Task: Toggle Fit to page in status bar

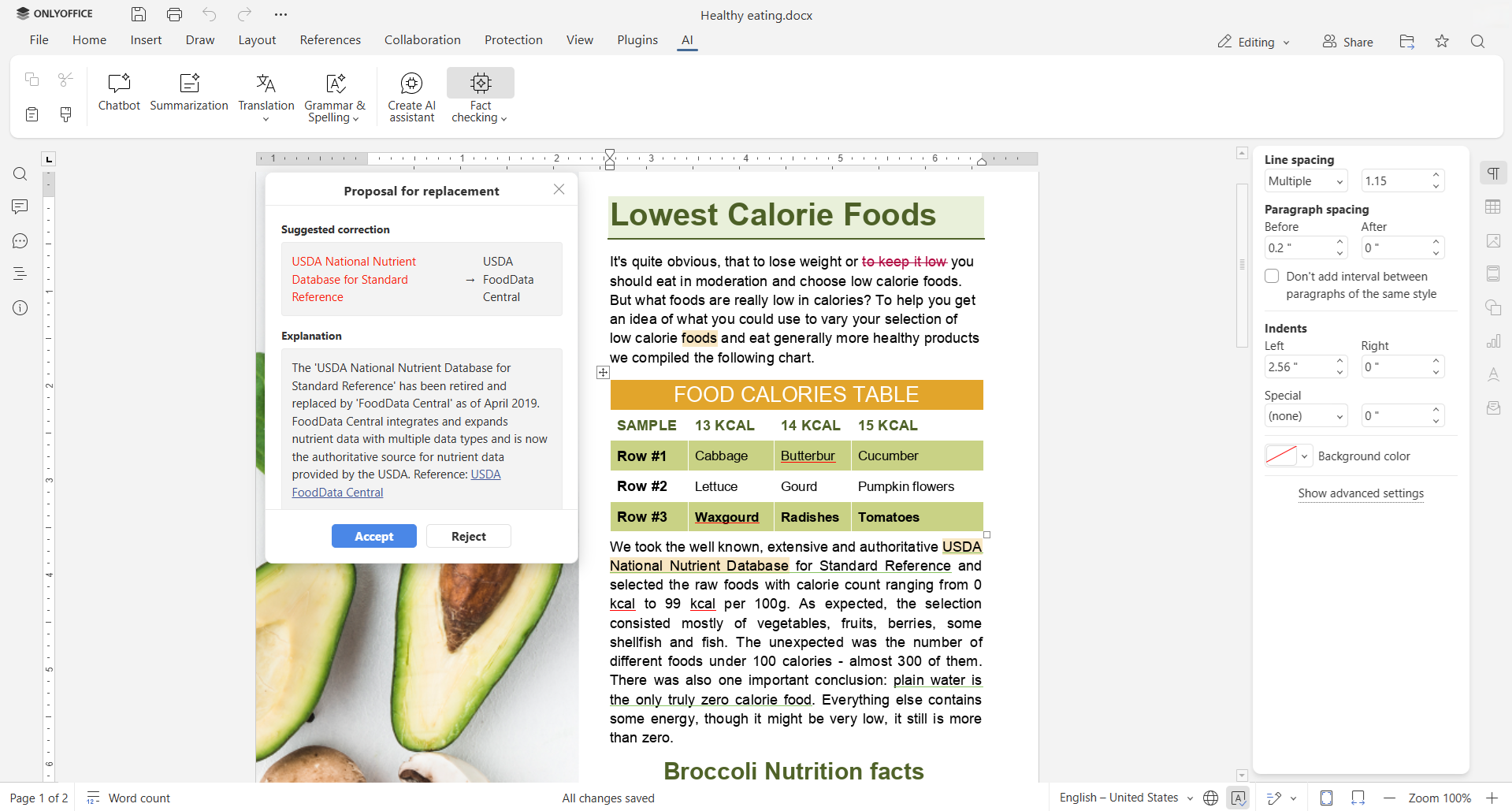Action: 1327,798
